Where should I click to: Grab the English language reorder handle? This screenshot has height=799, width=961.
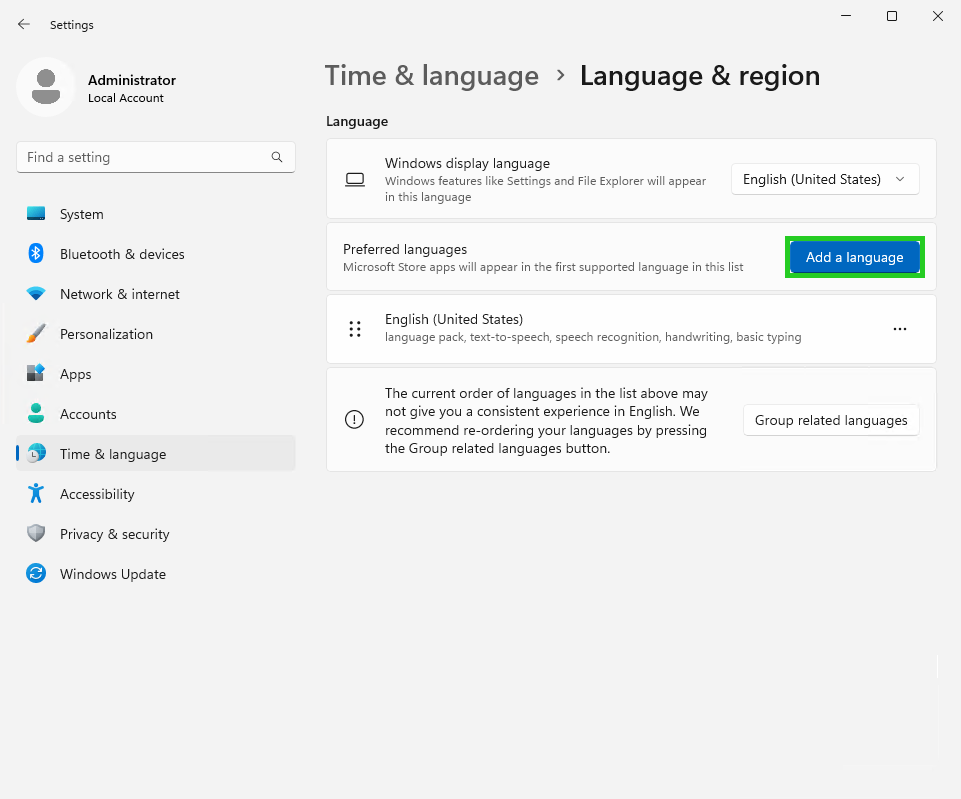[x=355, y=328]
